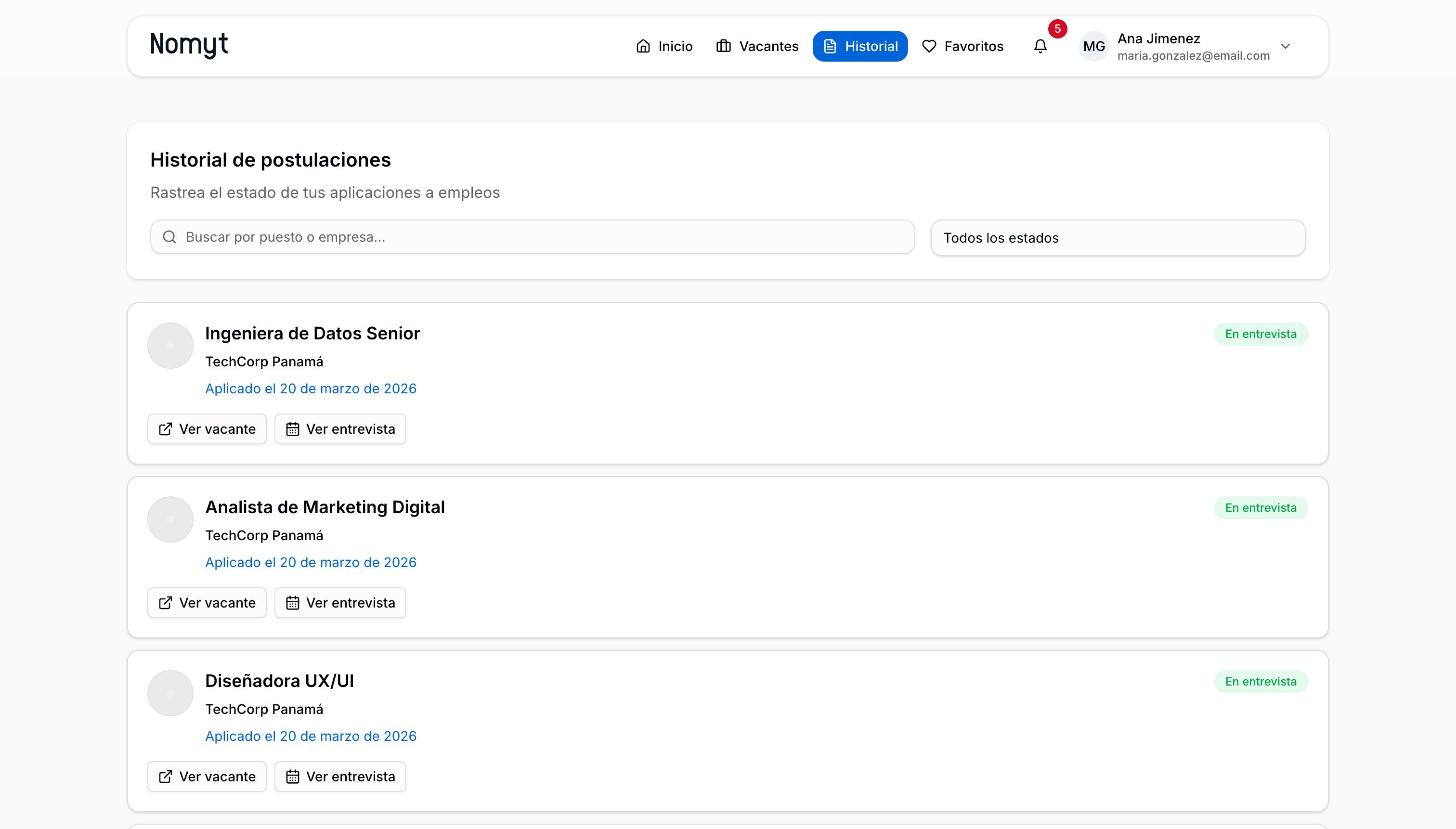
Task: Open the Favoritos section
Action: [962, 46]
